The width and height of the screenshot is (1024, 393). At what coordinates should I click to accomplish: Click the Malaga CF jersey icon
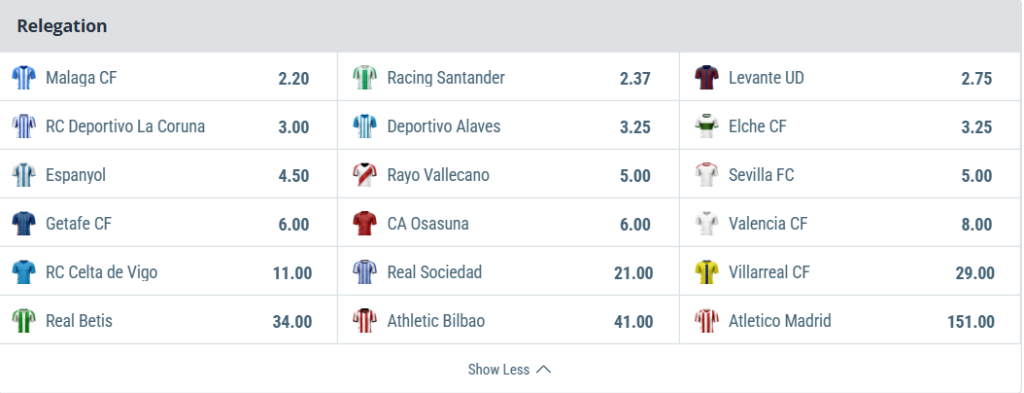24,78
